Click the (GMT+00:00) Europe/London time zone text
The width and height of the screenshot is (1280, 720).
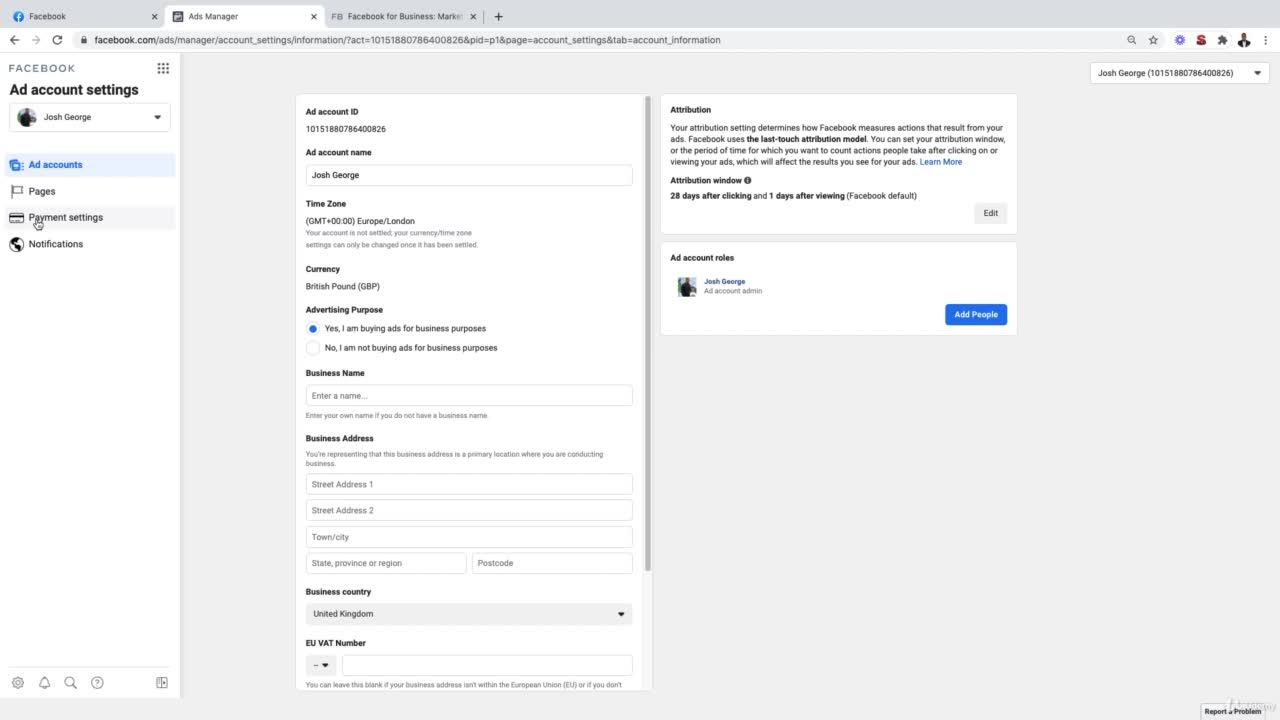[360, 221]
